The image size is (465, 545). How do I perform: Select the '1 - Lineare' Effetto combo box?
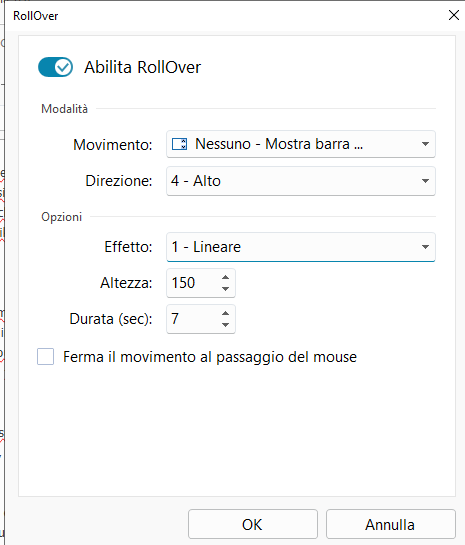[x=301, y=247]
